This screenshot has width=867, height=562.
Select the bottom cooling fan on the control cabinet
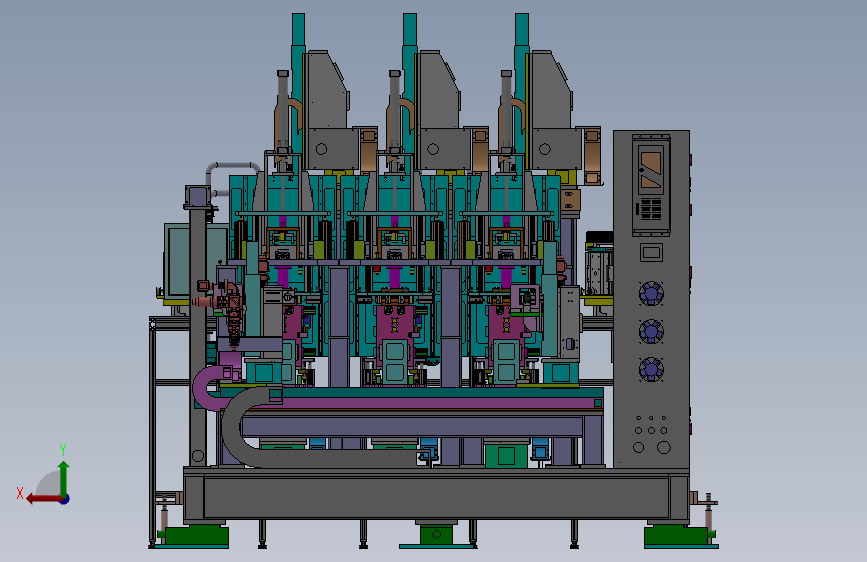(651, 369)
